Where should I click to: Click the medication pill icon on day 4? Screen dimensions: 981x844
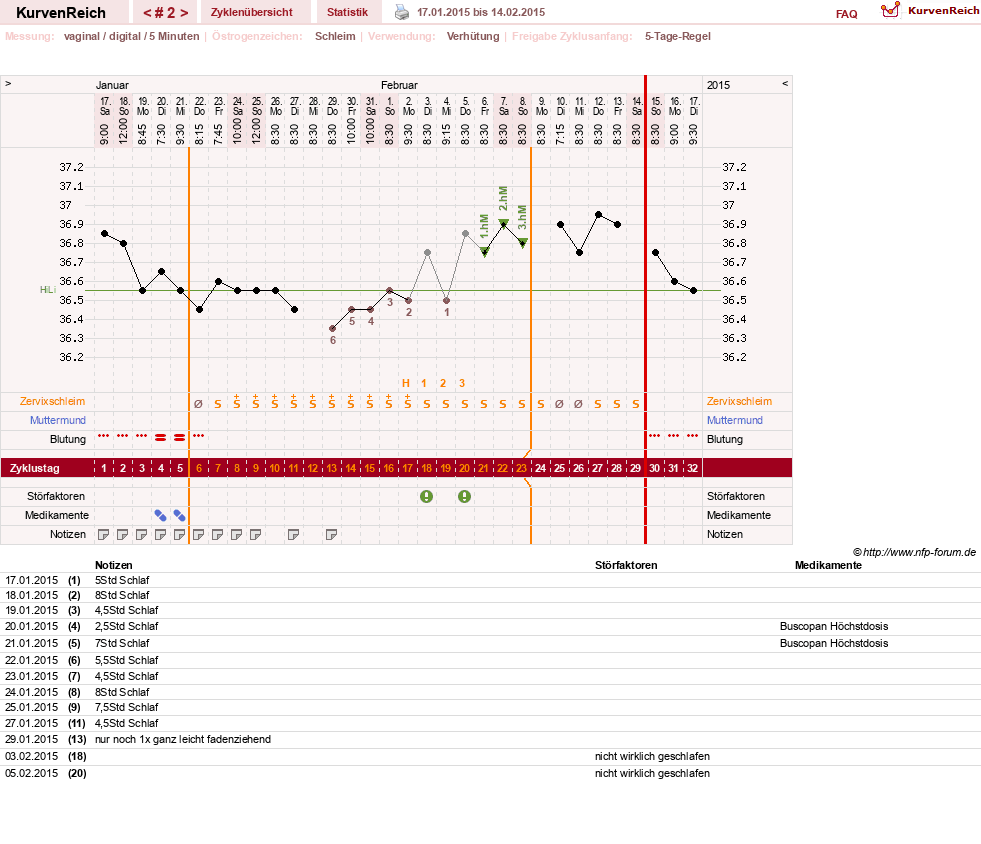pos(161,516)
